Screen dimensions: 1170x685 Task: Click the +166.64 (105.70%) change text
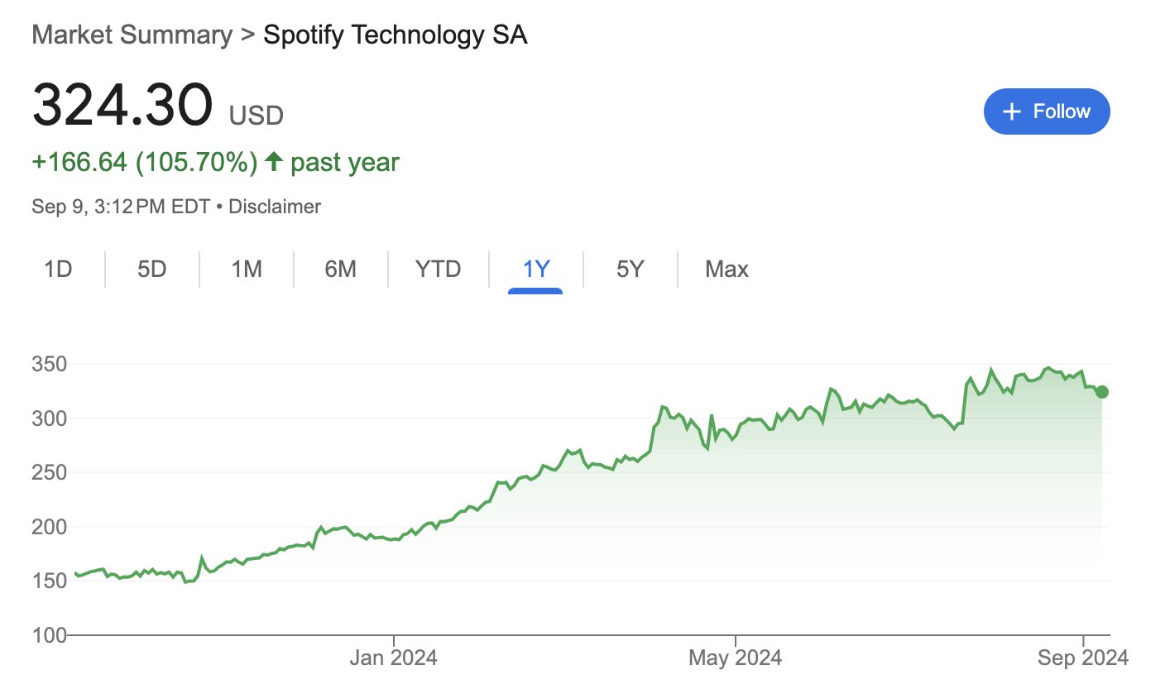tap(145, 162)
